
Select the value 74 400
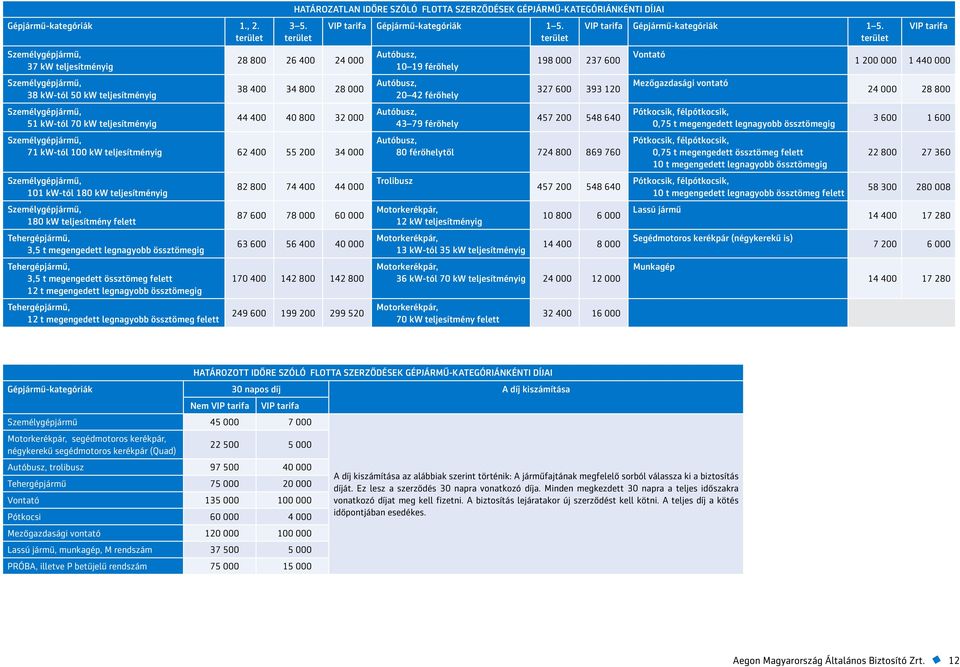tap(301, 187)
